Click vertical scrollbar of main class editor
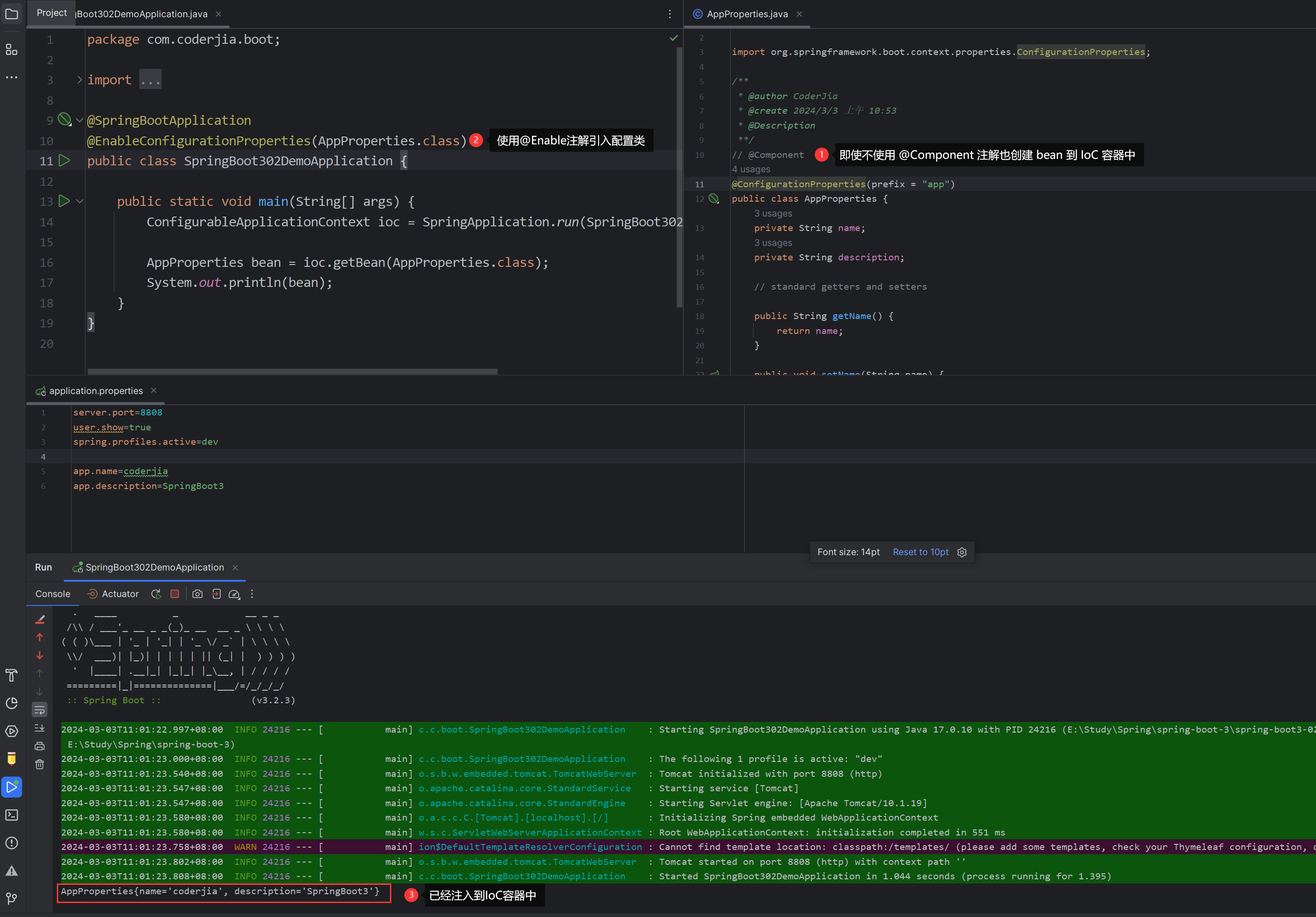Viewport: 1316px width, 917px height. point(680,177)
